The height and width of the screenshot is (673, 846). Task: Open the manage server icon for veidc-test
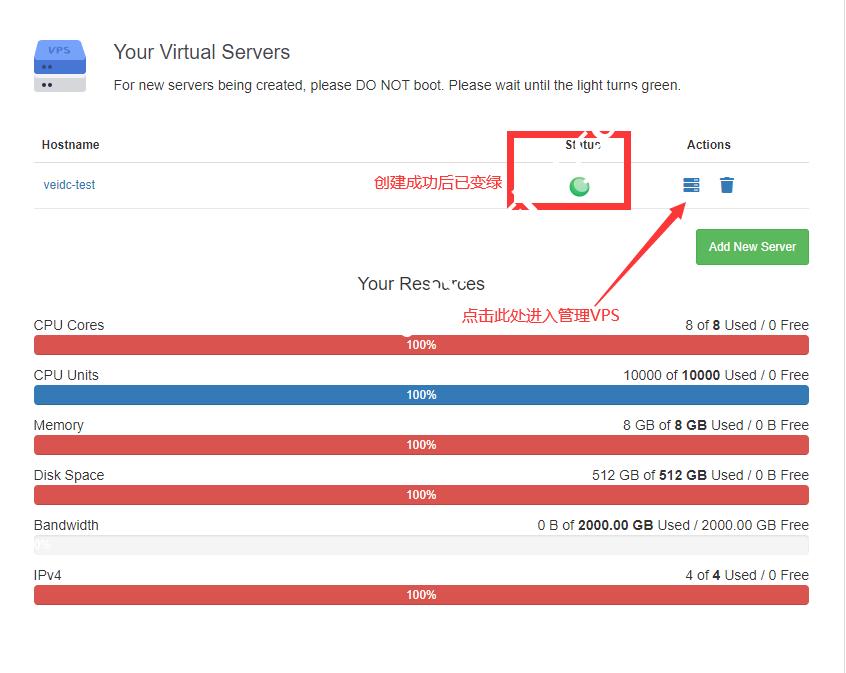click(x=691, y=185)
